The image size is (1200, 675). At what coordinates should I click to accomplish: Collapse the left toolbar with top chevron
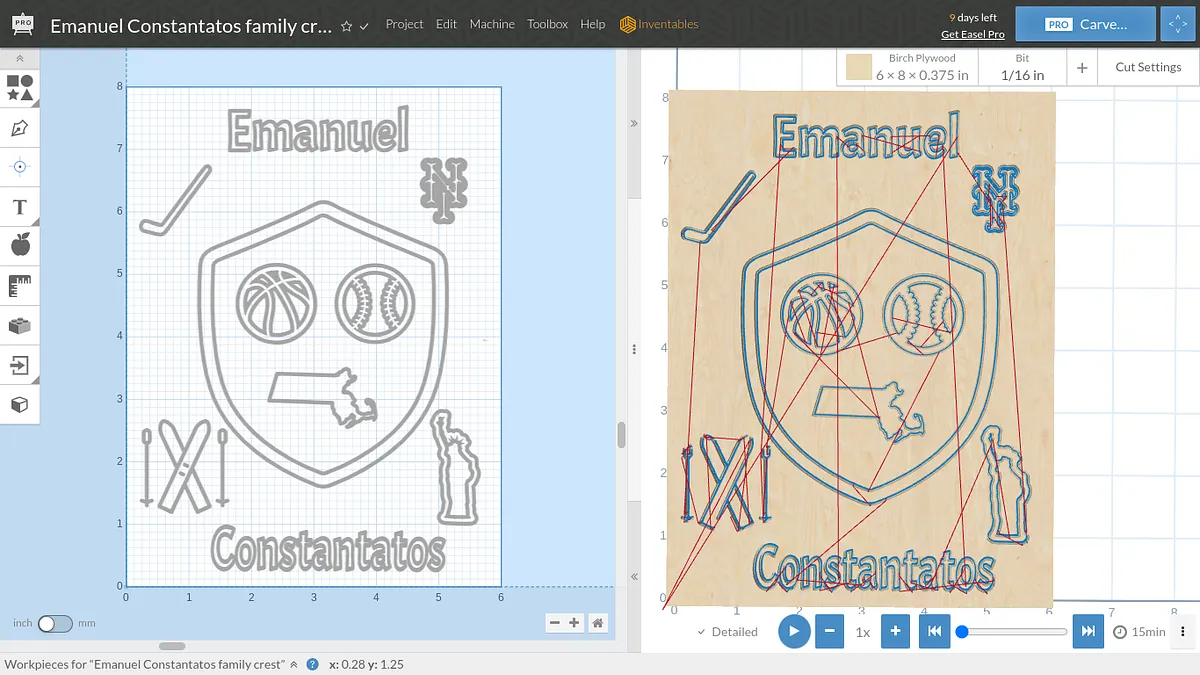20,59
